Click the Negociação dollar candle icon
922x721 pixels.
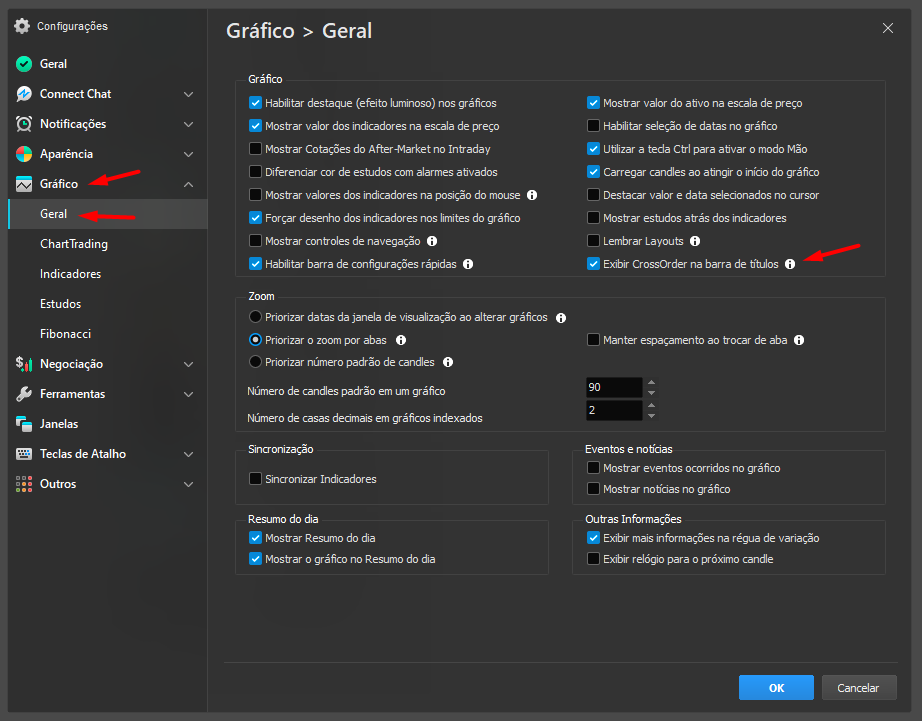pos(24,364)
